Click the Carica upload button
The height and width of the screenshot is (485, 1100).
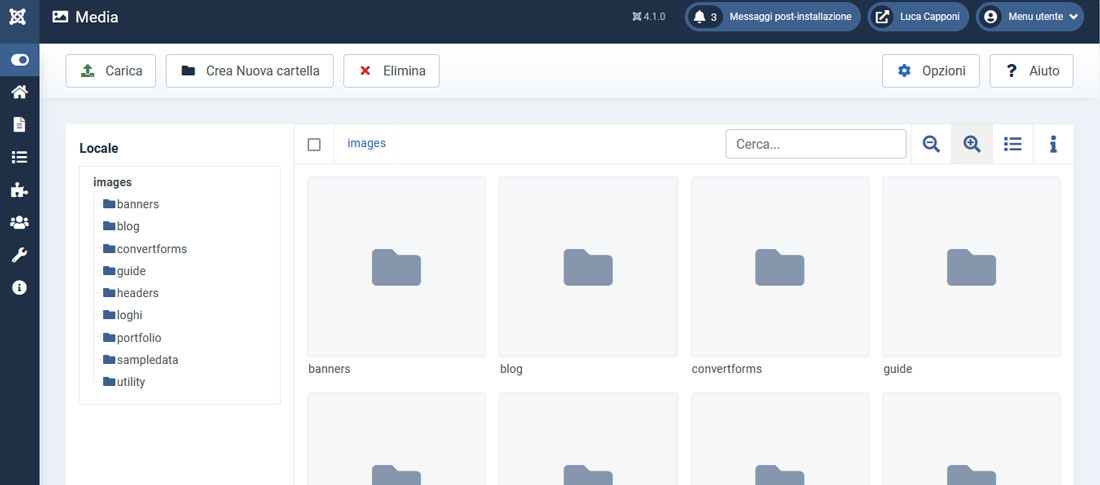(111, 71)
